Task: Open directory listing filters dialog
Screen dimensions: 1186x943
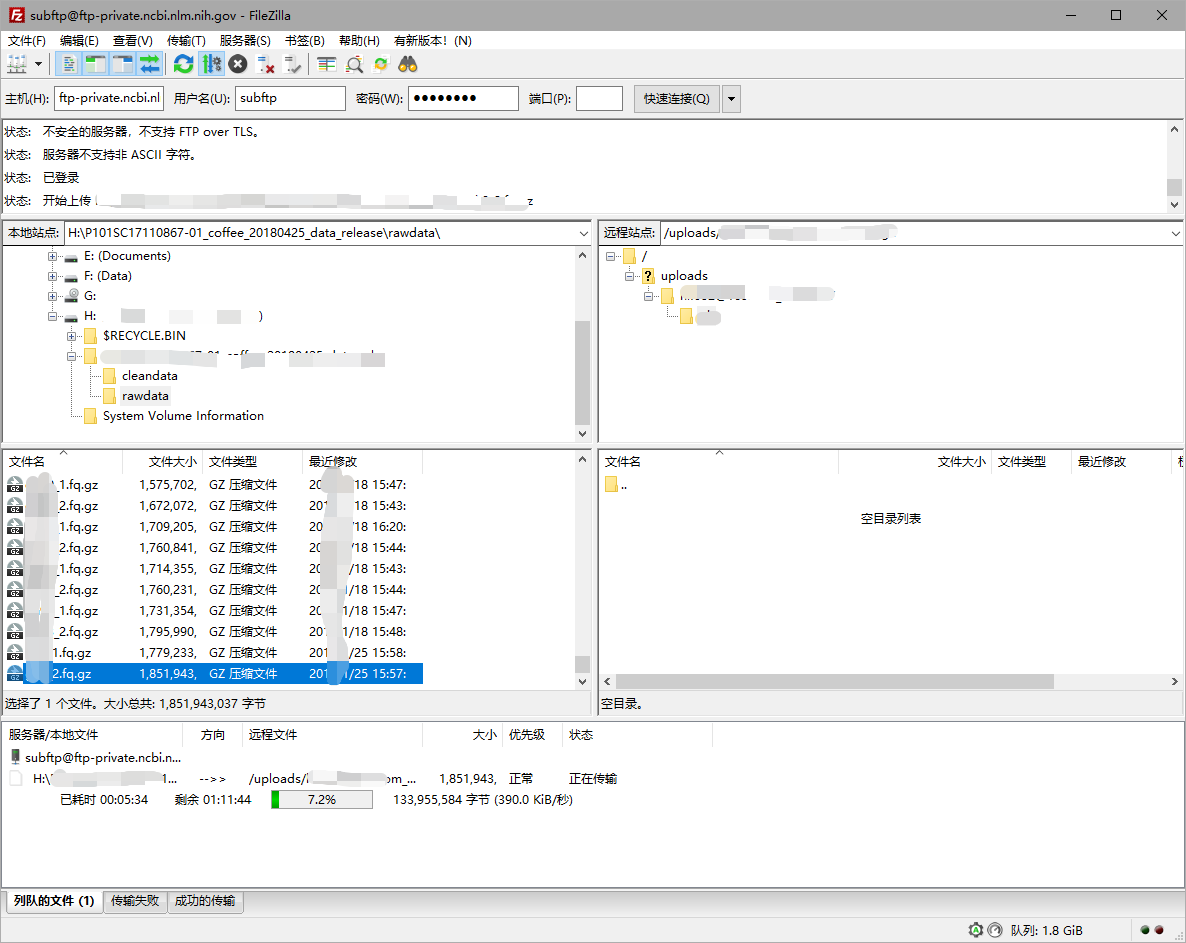Action: click(327, 64)
